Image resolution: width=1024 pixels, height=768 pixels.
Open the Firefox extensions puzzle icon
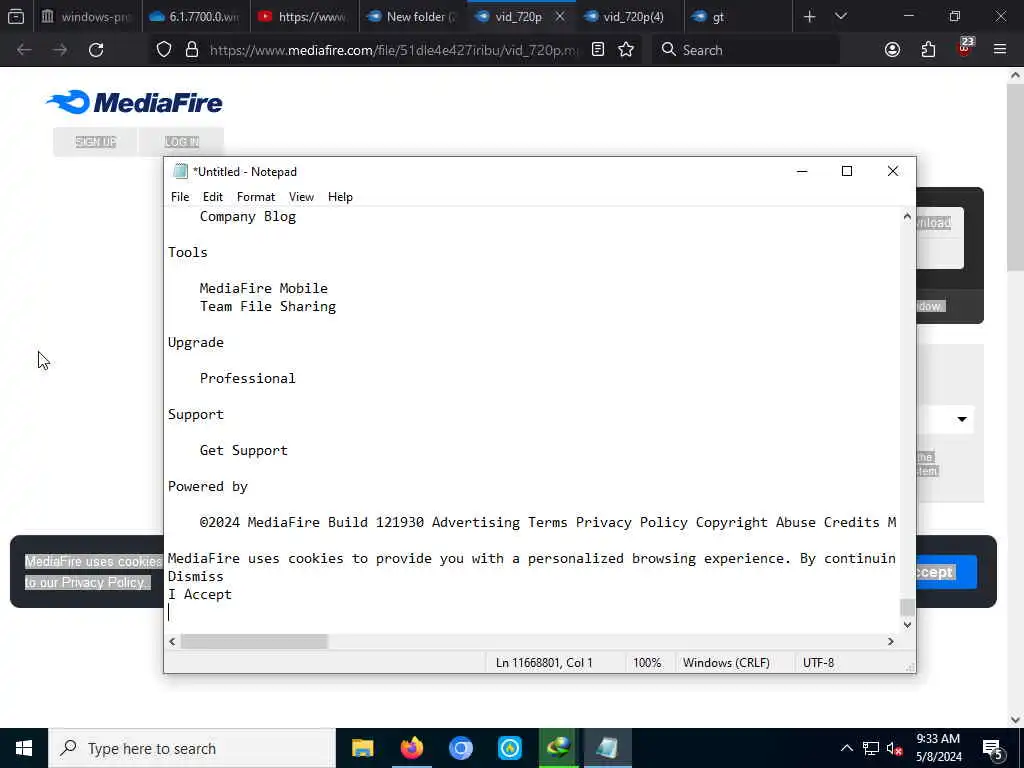[928, 50]
